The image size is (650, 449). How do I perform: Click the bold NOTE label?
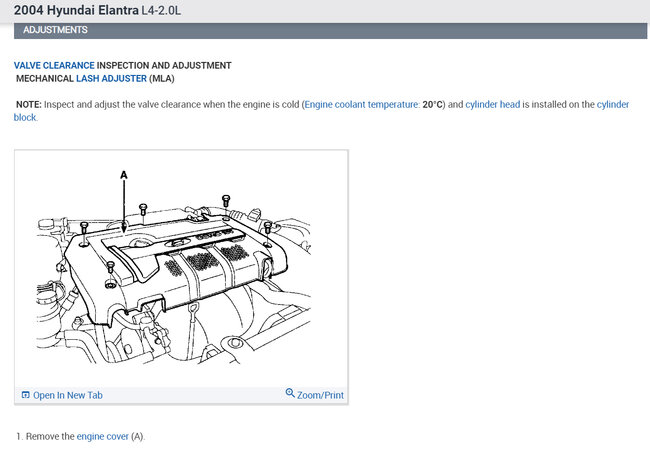pos(30,104)
